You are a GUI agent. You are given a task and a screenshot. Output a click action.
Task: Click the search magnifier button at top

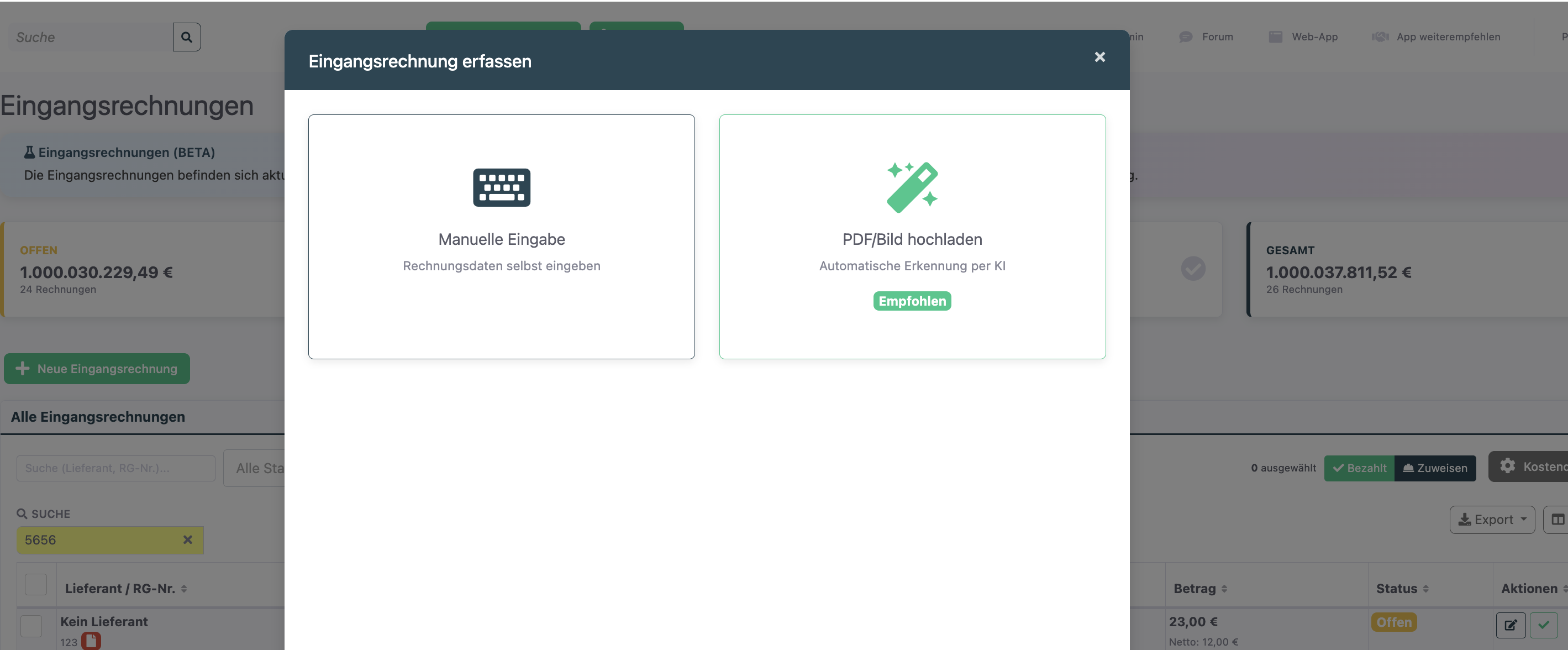[186, 37]
